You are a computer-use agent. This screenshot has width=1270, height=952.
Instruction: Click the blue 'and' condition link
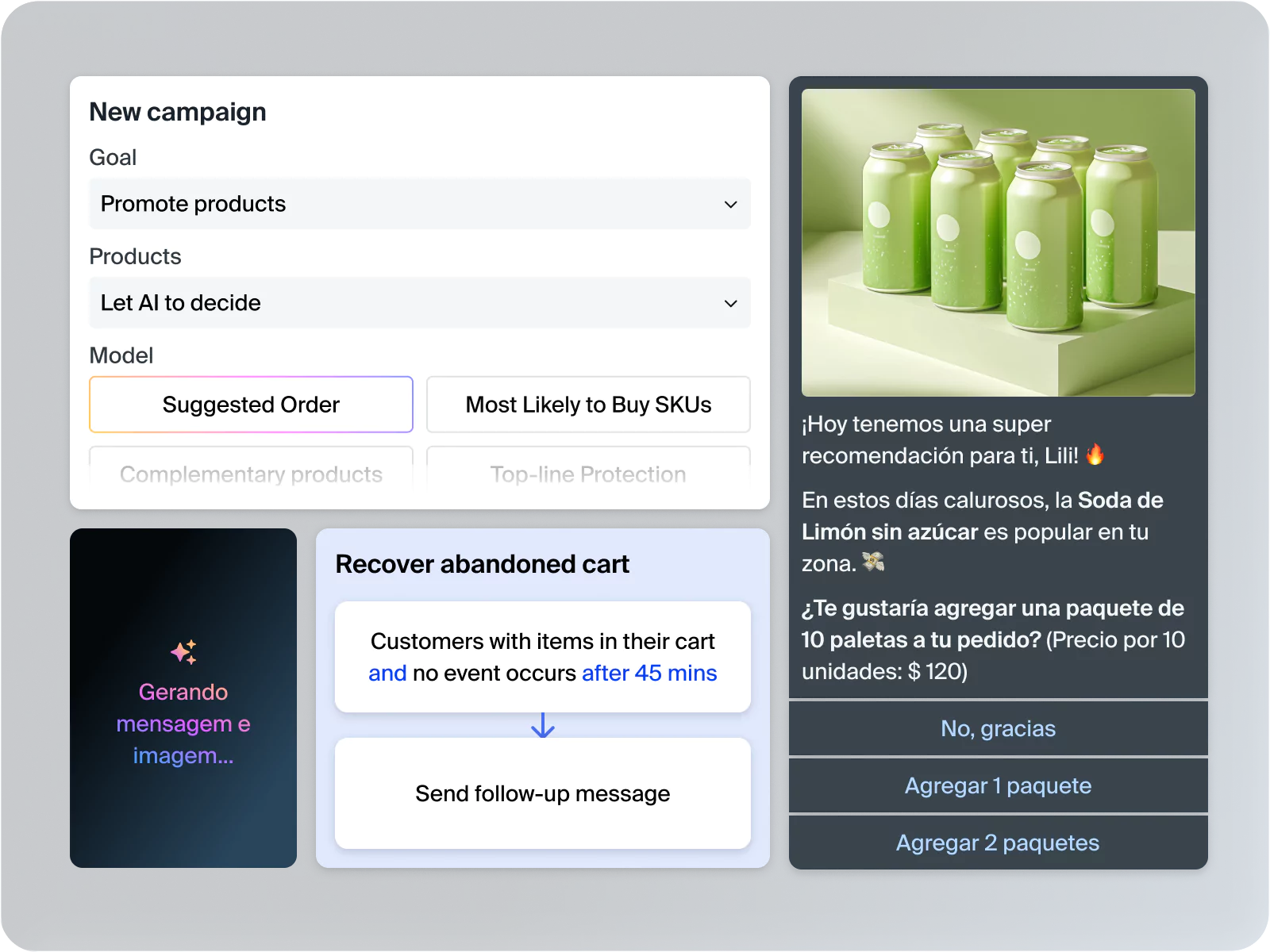387,674
